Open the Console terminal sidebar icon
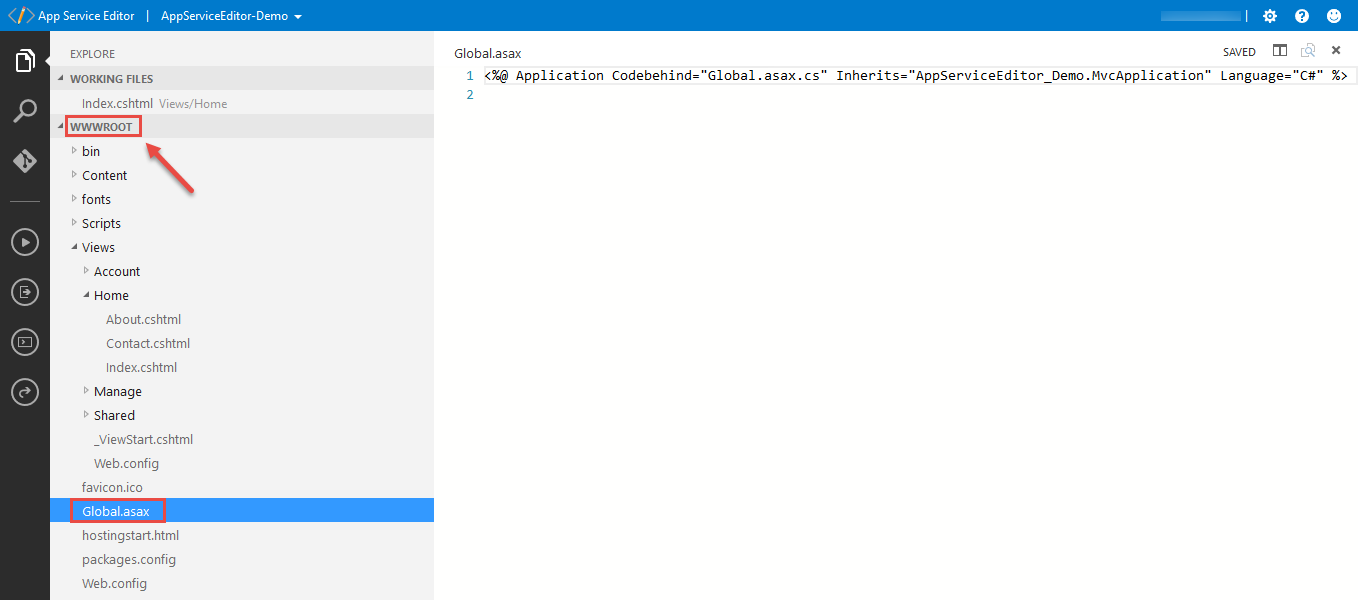The height and width of the screenshot is (600, 1358). [25, 342]
